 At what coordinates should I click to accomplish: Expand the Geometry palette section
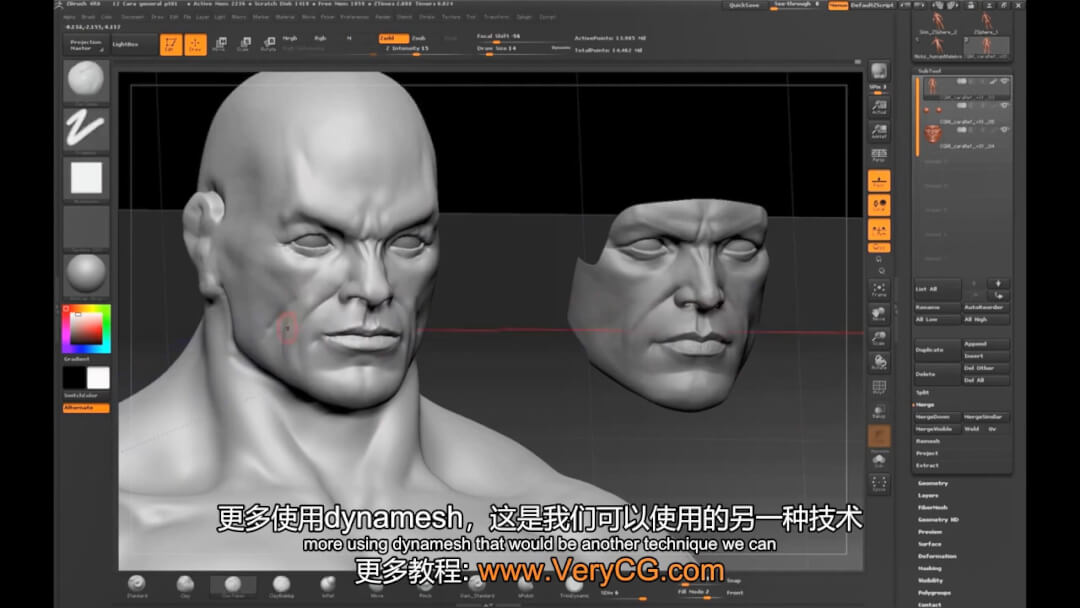[x=933, y=484]
